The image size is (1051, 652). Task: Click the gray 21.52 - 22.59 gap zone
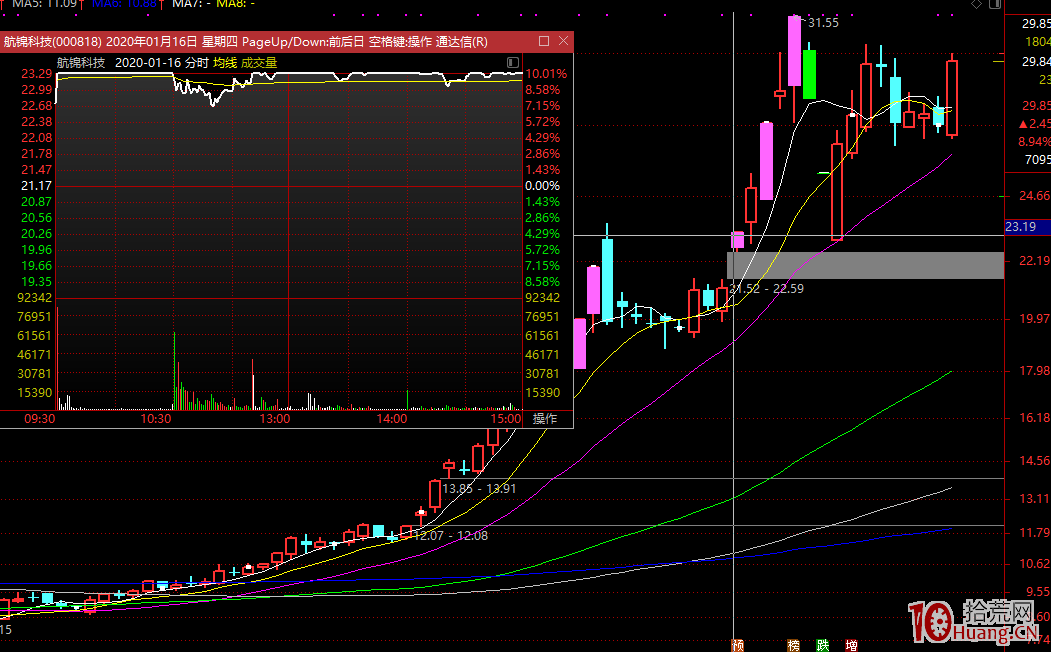pos(865,265)
